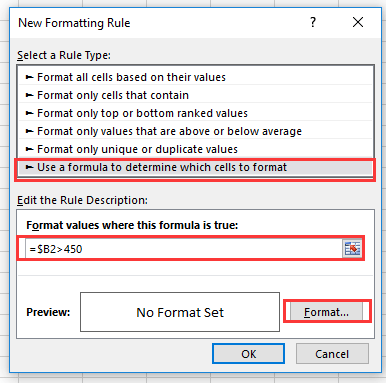This screenshot has height=383, width=386.
Task: Click arrow bullet beside 'Use a formula to determine'
Action: coord(30,167)
